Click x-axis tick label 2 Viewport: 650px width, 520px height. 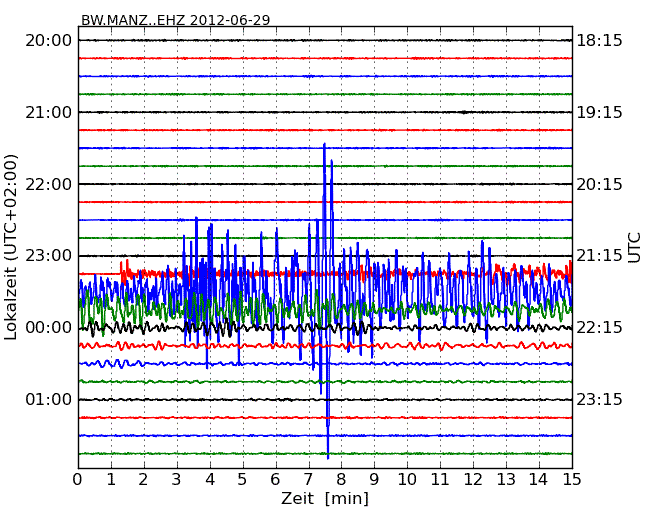point(143,479)
